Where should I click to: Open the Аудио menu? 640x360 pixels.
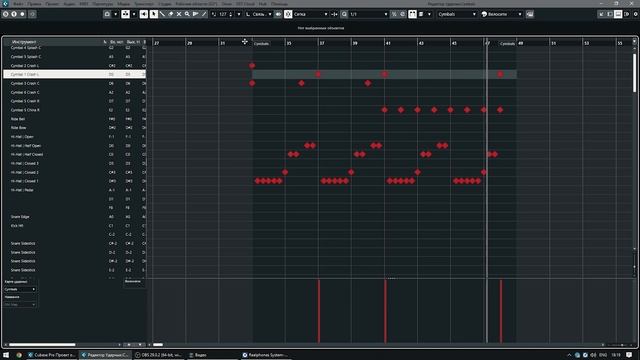[x=69, y=4]
